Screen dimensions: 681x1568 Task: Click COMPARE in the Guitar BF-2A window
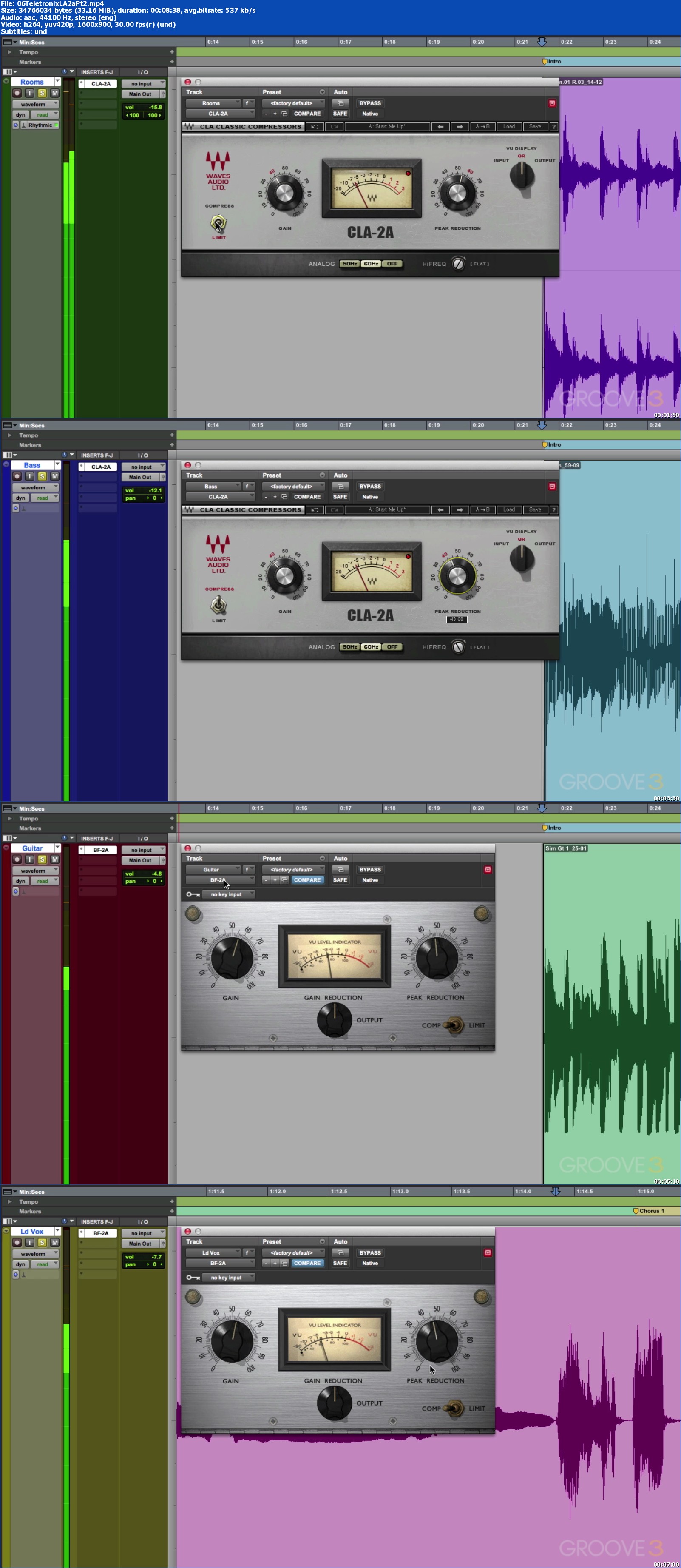(307, 879)
